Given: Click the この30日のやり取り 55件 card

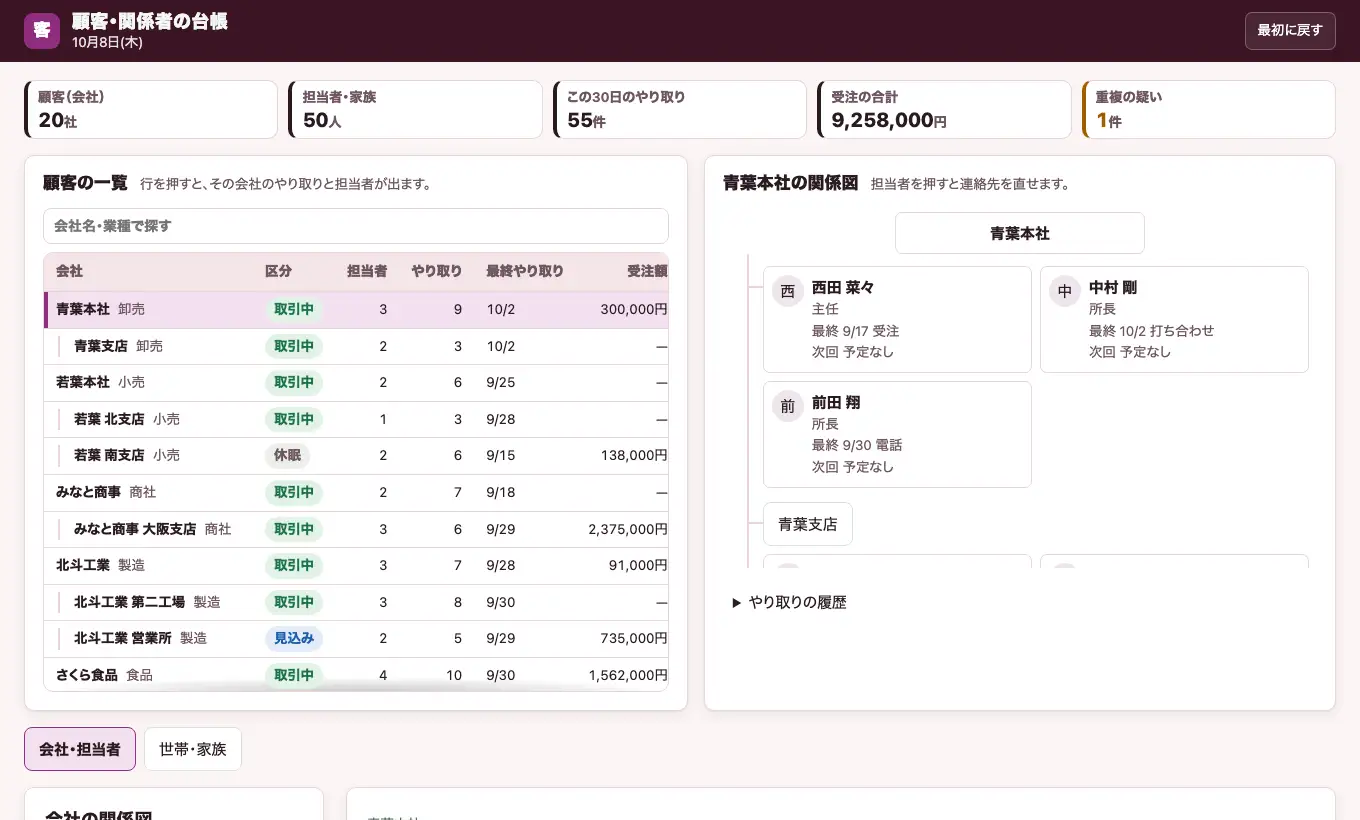Looking at the screenshot, I should [680, 109].
